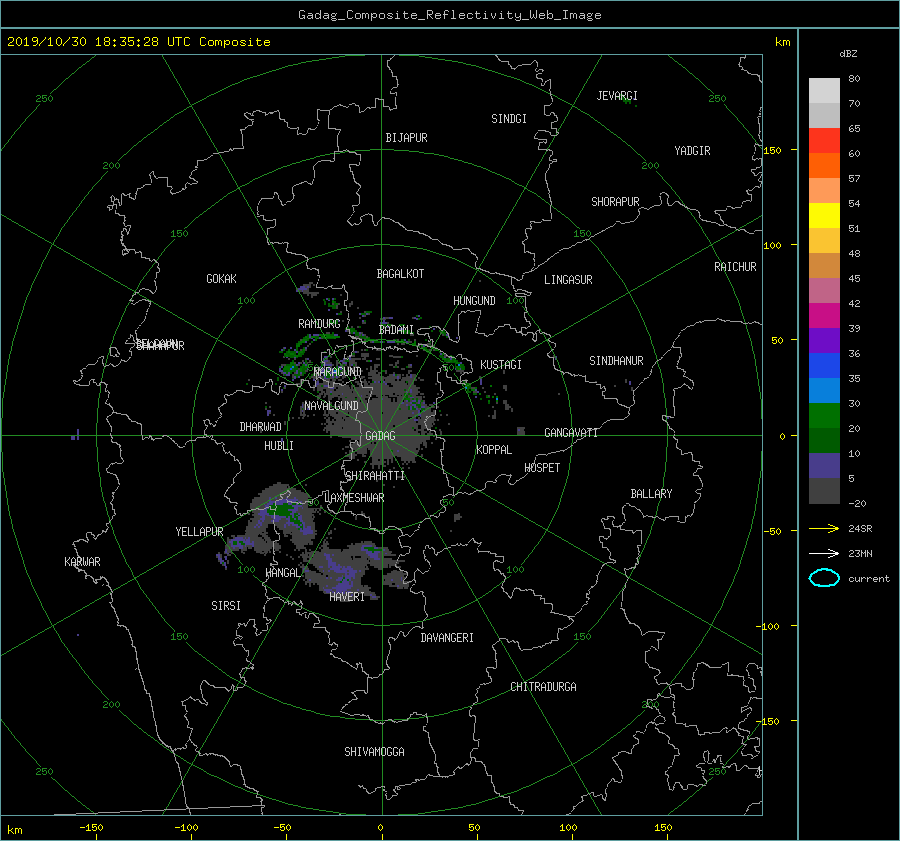Click the 'SINDHANUR' city label
Image resolution: width=900 pixels, height=841 pixels.
pos(616,361)
